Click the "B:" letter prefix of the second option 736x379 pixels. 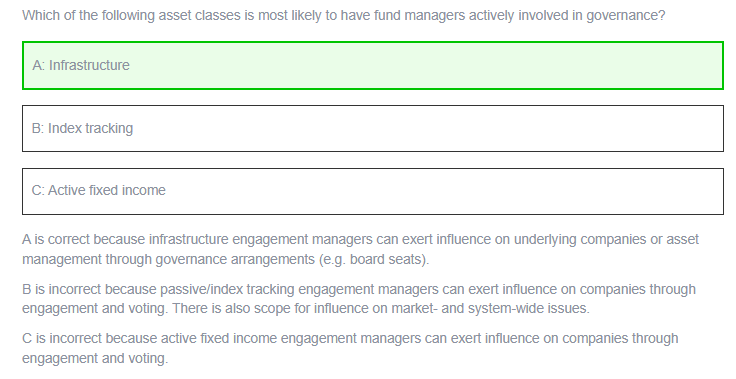coord(38,128)
